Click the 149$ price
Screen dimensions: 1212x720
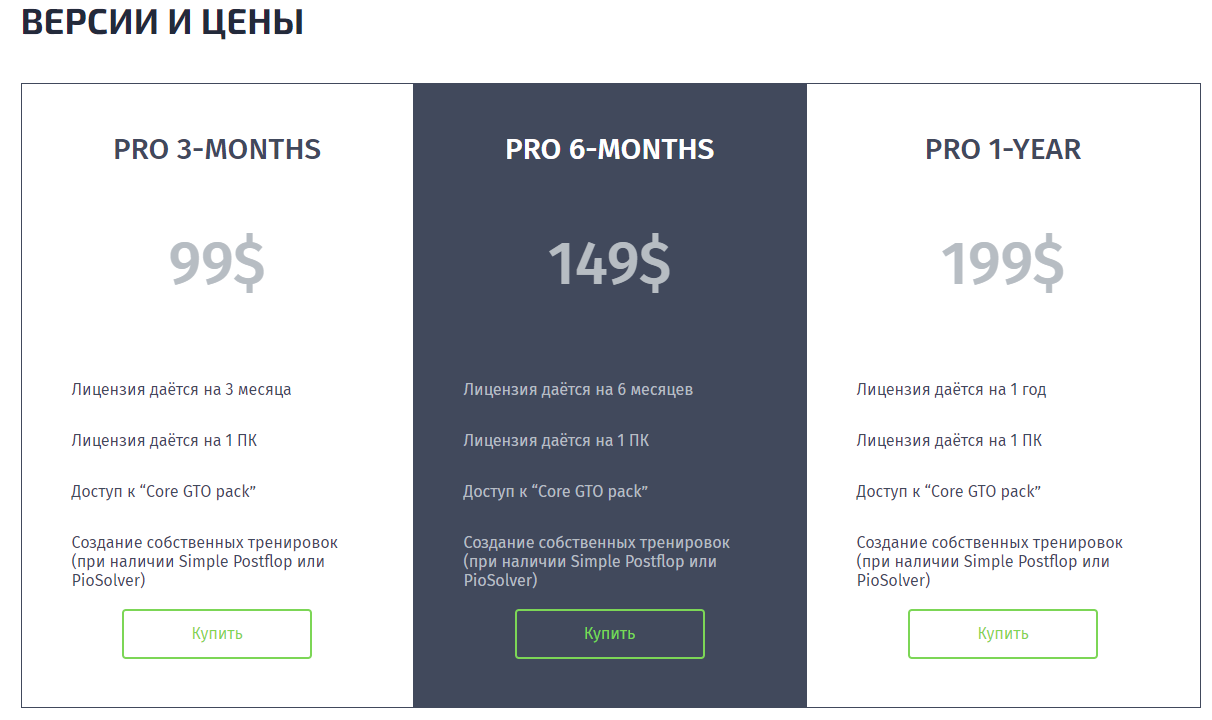609,263
